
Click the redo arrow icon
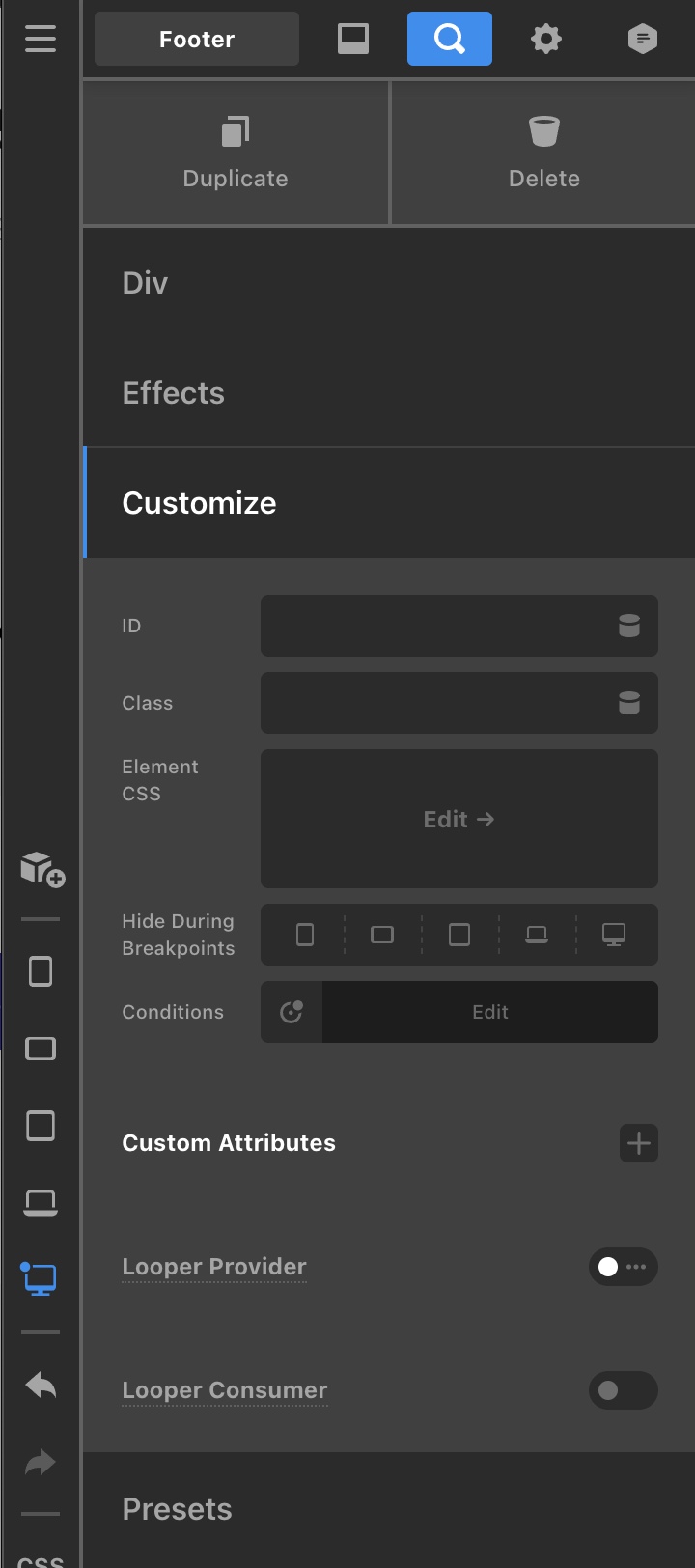coord(41,1462)
